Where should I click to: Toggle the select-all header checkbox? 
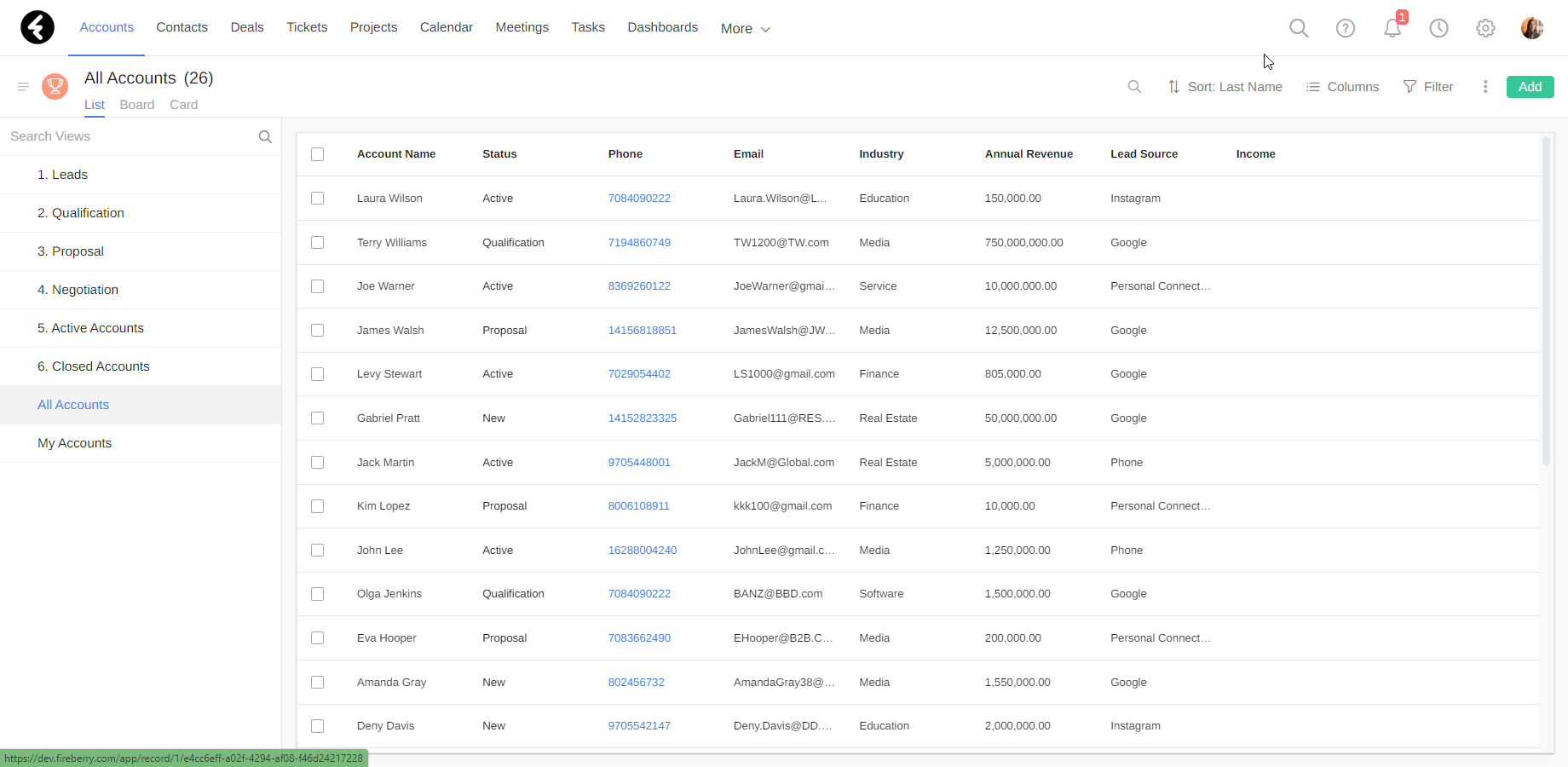(318, 154)
